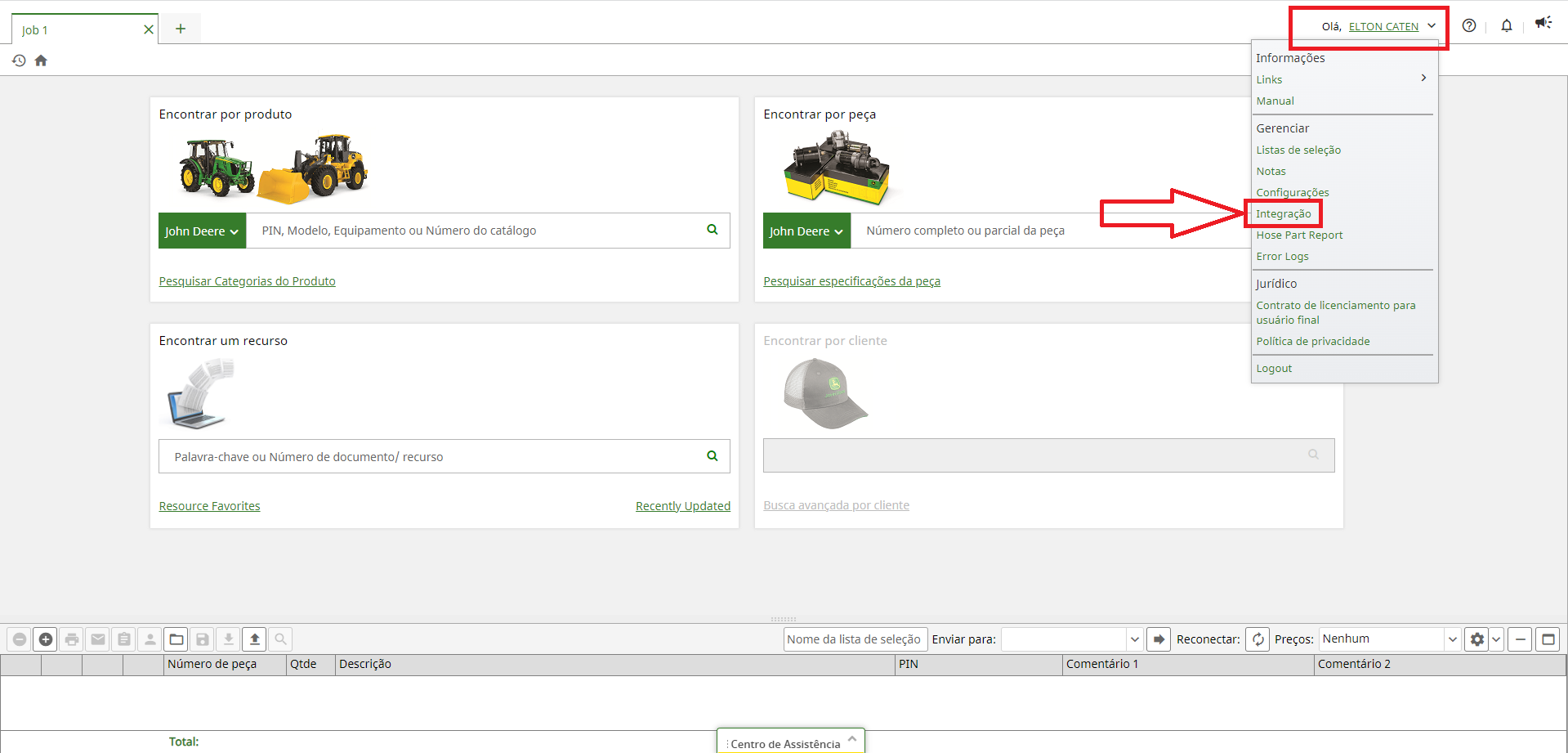Select Logout from the user menu
The height and width of the screenshot is (753, 1568).
pos(1274,368)
